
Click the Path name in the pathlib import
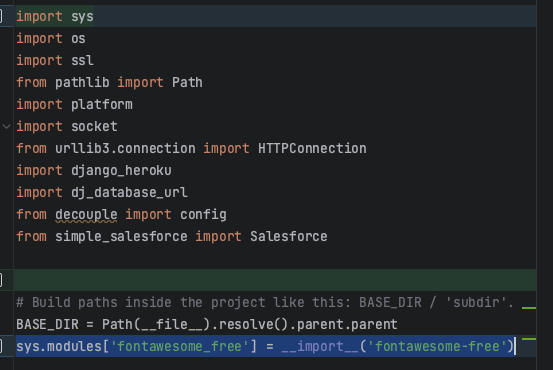click(187, 83)
